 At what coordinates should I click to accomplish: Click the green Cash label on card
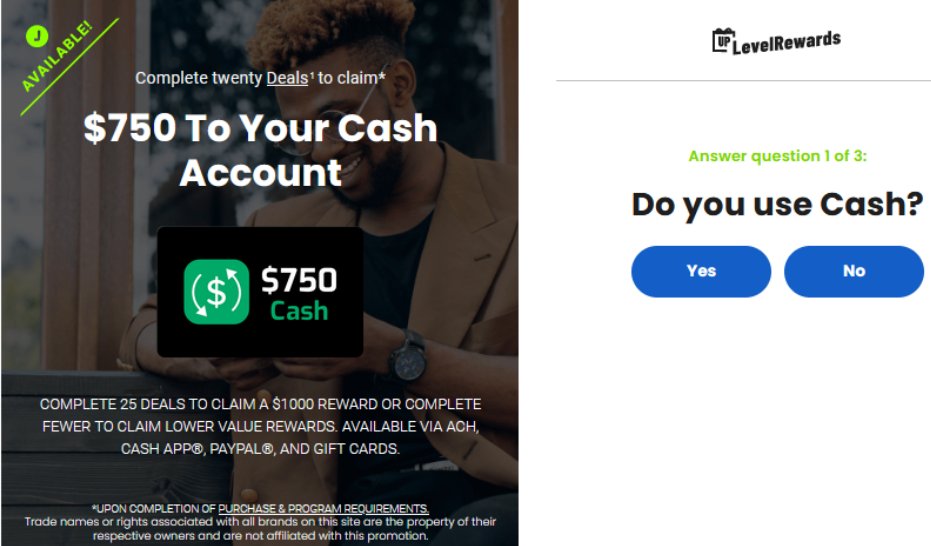pyautogui.click(x=299, y=311)
